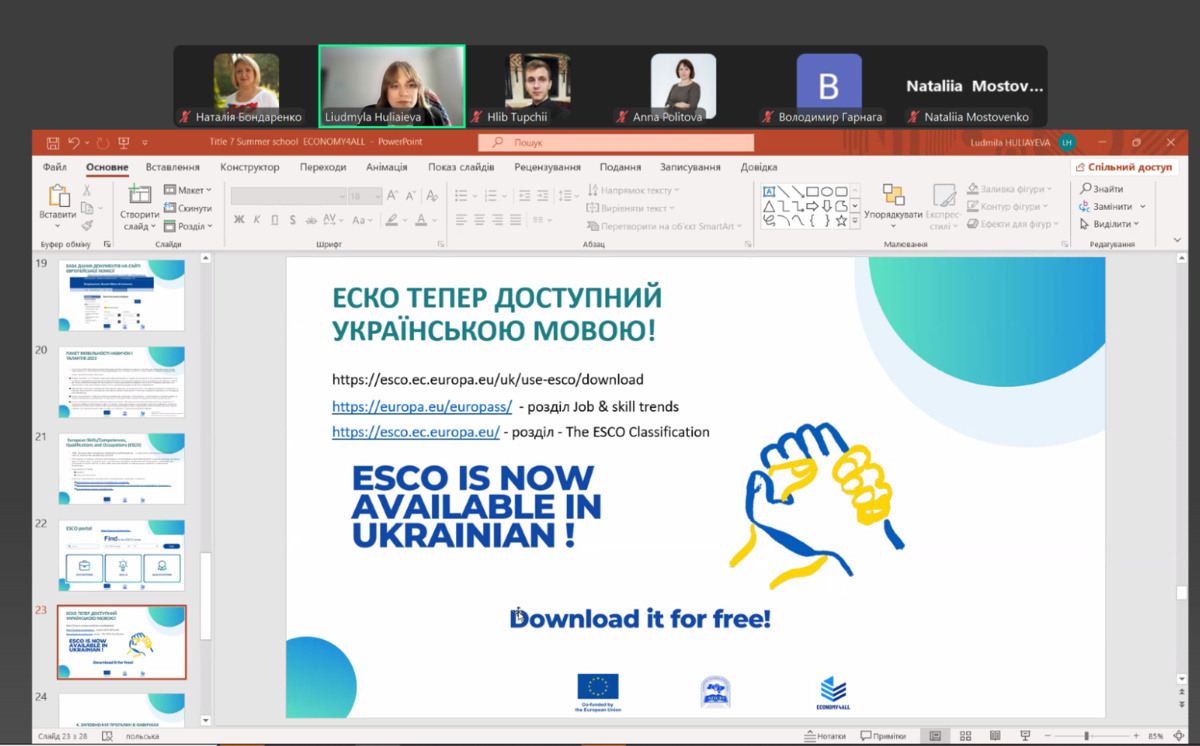Toggle text shadow (S) formatting
Viewport: 1200px width, 746px height.
[x=292, y=220]
